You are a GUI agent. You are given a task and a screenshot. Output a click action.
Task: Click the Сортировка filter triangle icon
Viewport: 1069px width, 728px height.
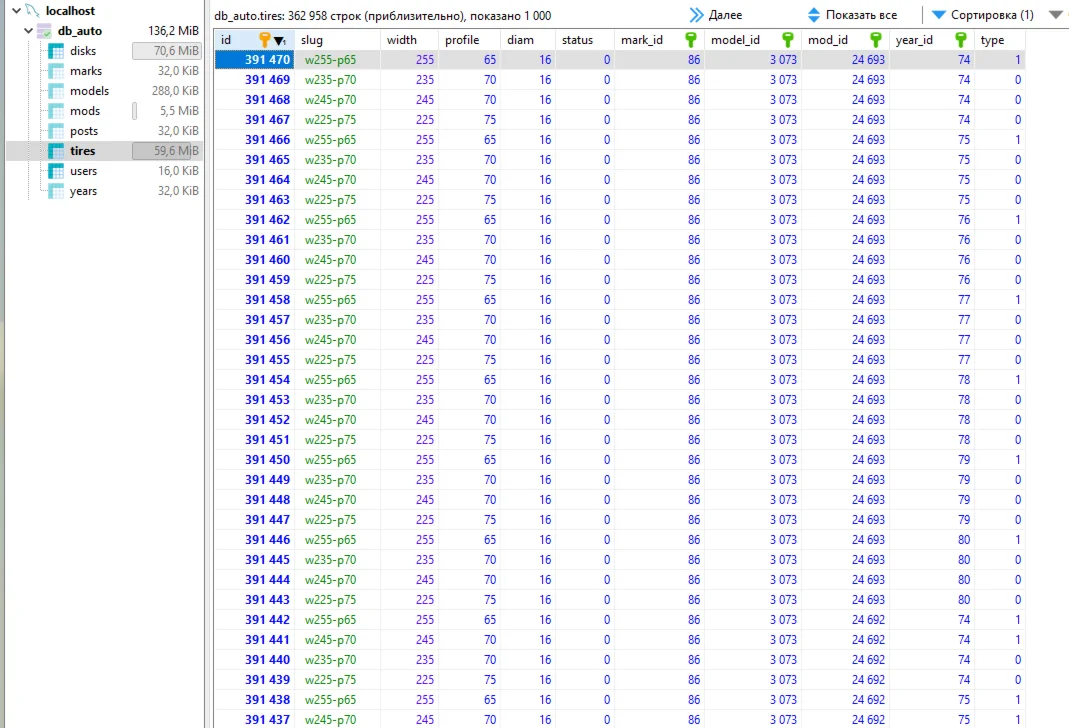click(939, 15)
